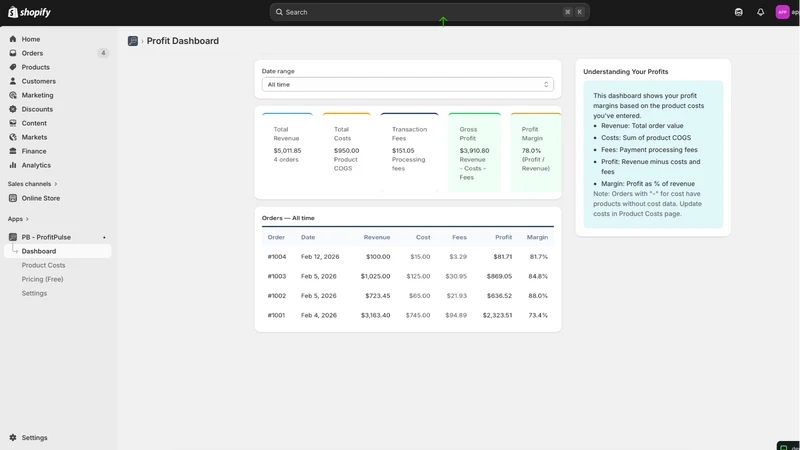Click the Home sidebar icon

pos(13,39)
